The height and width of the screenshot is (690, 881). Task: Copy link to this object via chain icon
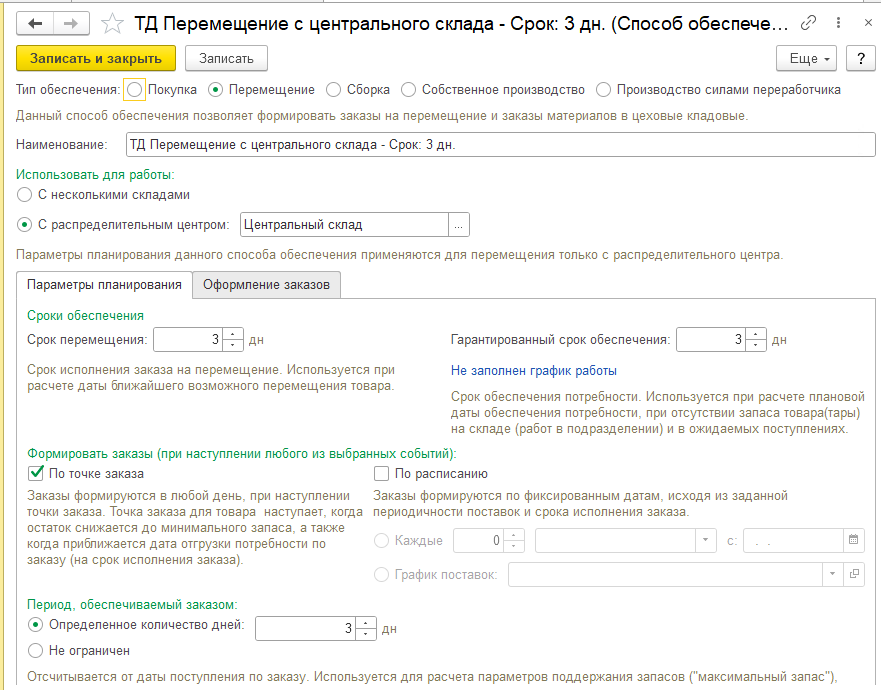click(x=808, y=23)
